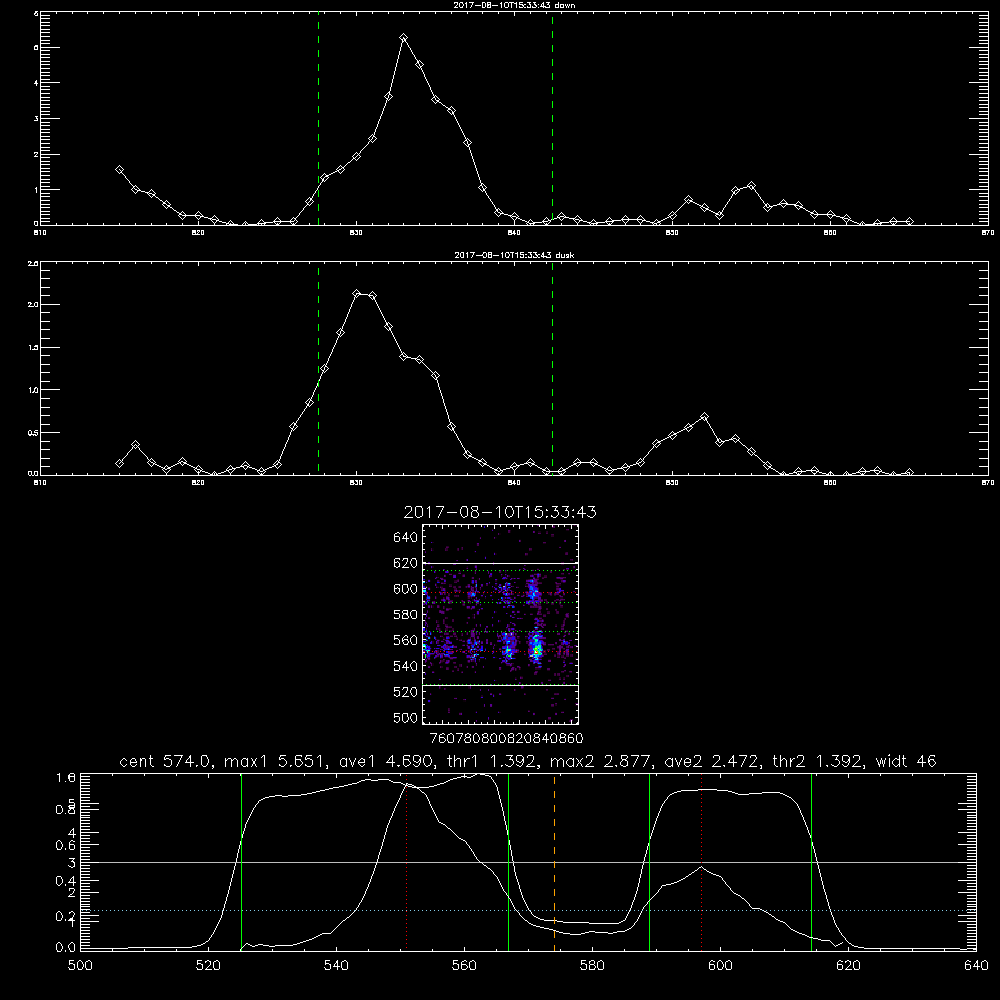Screen dimensions: 1000x1000
Task: Click the solid horizontal threshold line in bottom plot
Action: pyautogui.click(x=529, y=862)
